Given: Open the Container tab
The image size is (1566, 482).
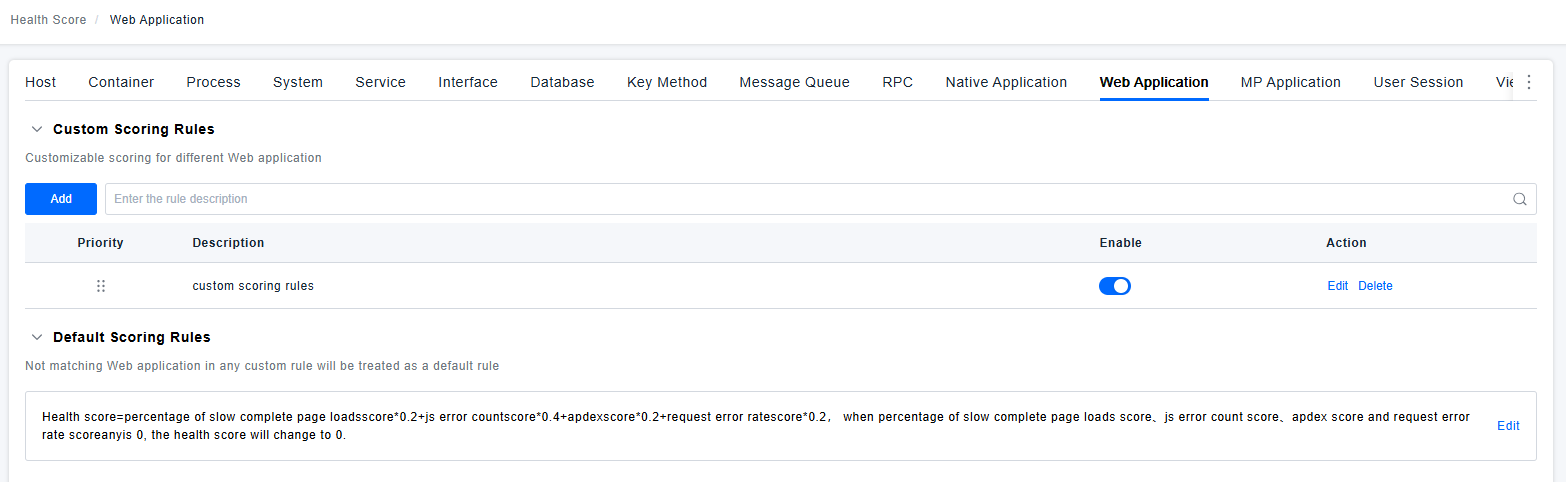Looking at the screenshot, I should click(x=121, y=83).
